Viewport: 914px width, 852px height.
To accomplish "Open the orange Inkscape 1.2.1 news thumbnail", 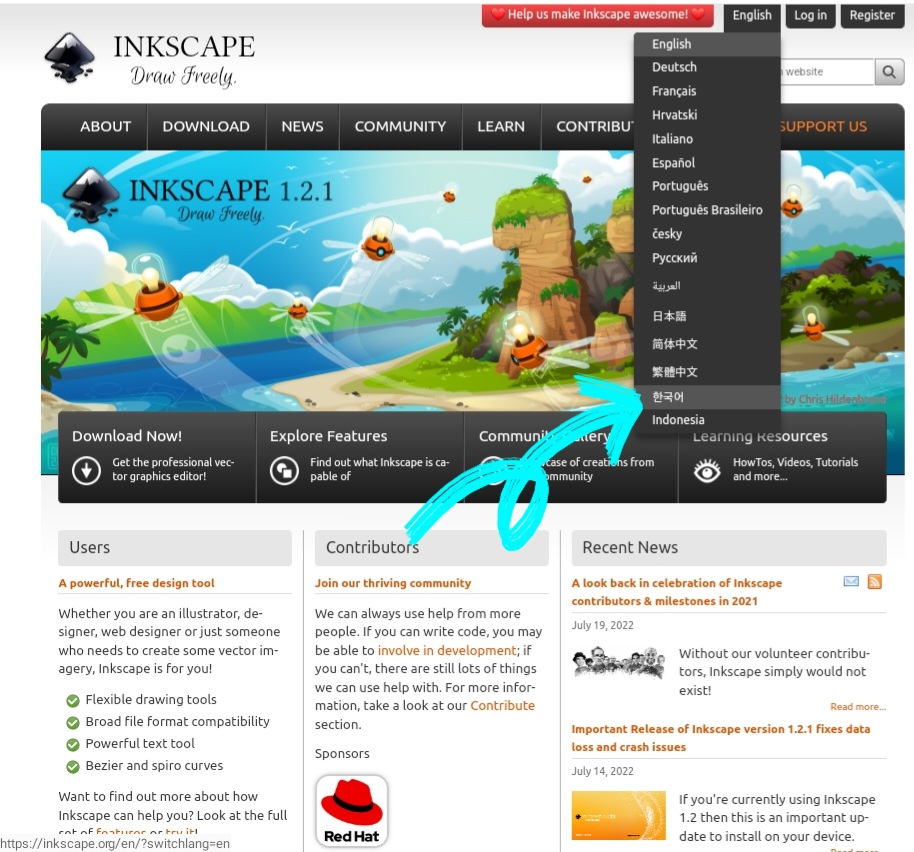I will 618,815.
